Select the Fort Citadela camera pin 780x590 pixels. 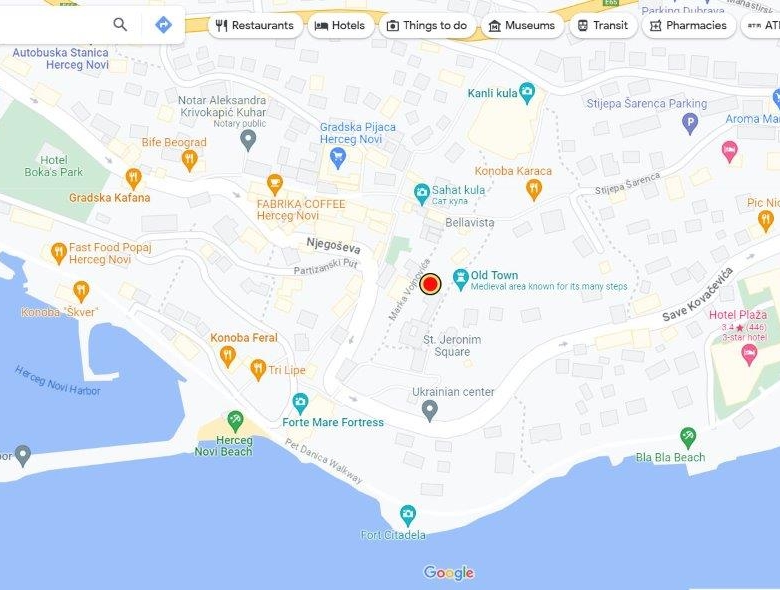pos(408,516)
